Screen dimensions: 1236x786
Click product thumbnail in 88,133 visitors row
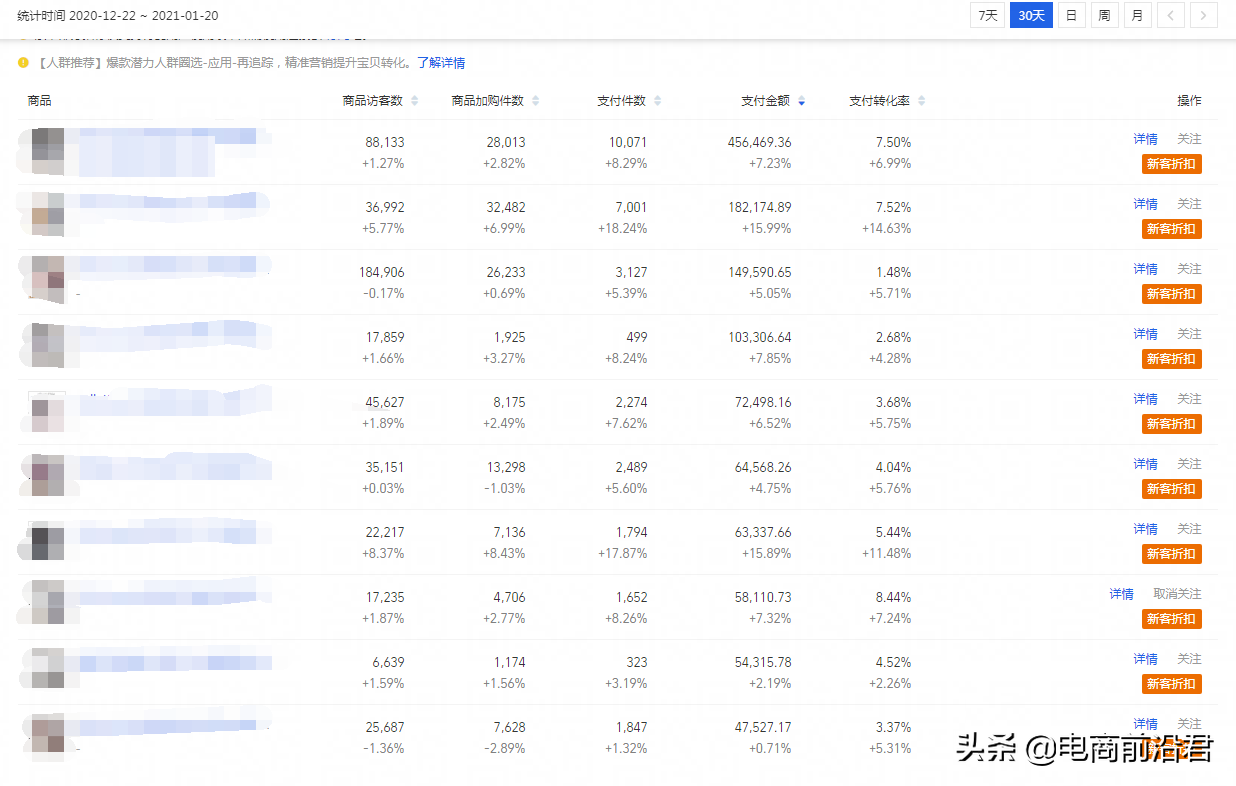click(x=47, y=152)
